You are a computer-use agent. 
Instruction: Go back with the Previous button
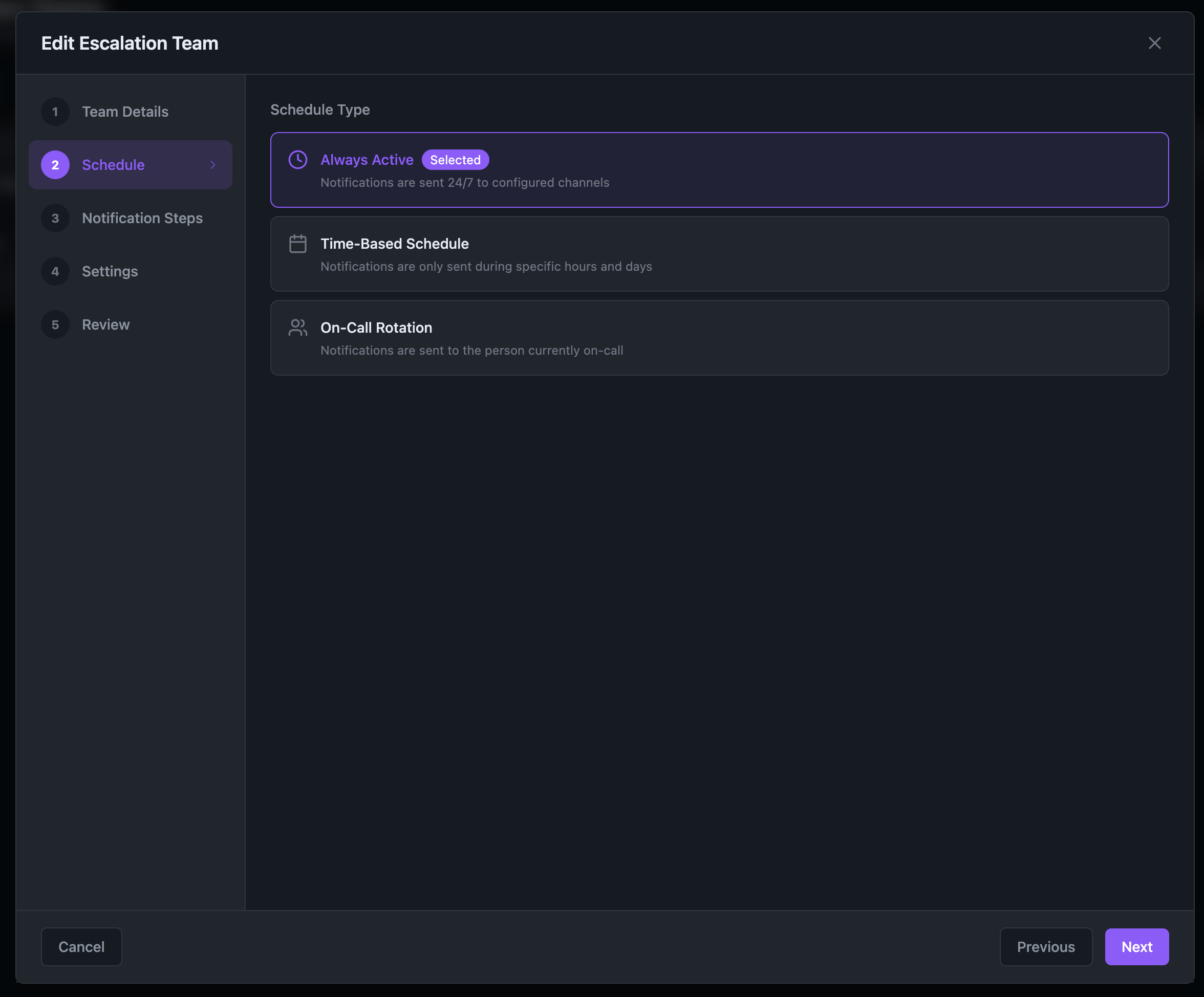[1046, 946]
